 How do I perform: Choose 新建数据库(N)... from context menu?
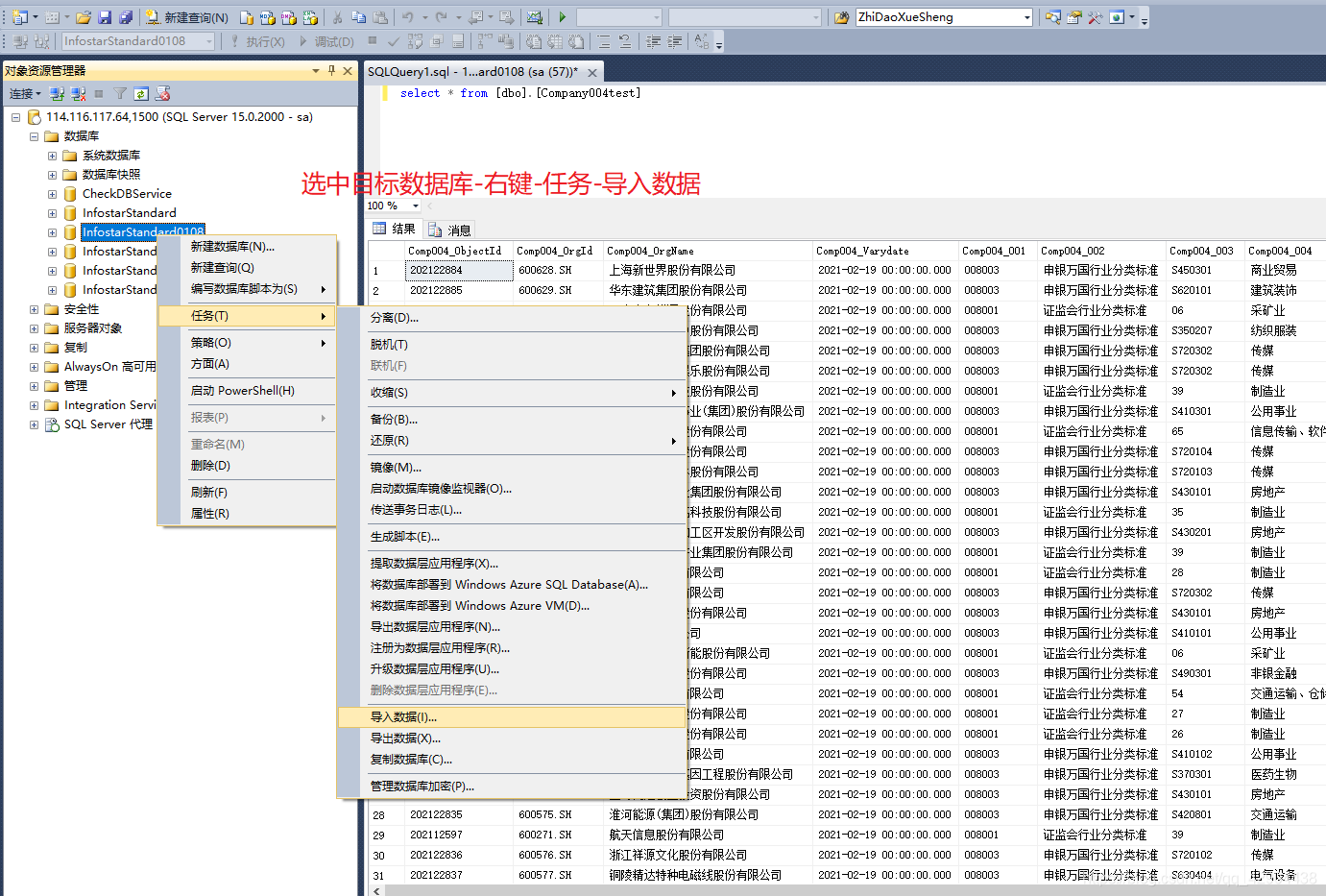pos(248,247)
